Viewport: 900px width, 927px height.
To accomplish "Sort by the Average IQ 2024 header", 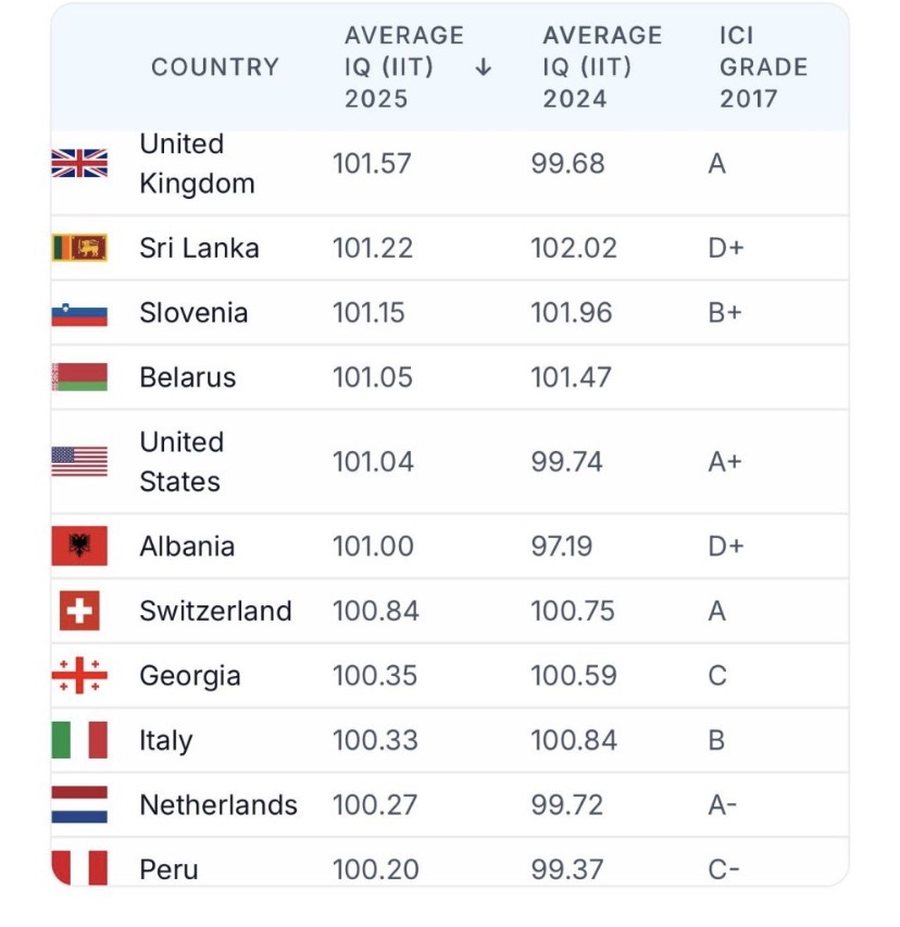I will 602,67.
